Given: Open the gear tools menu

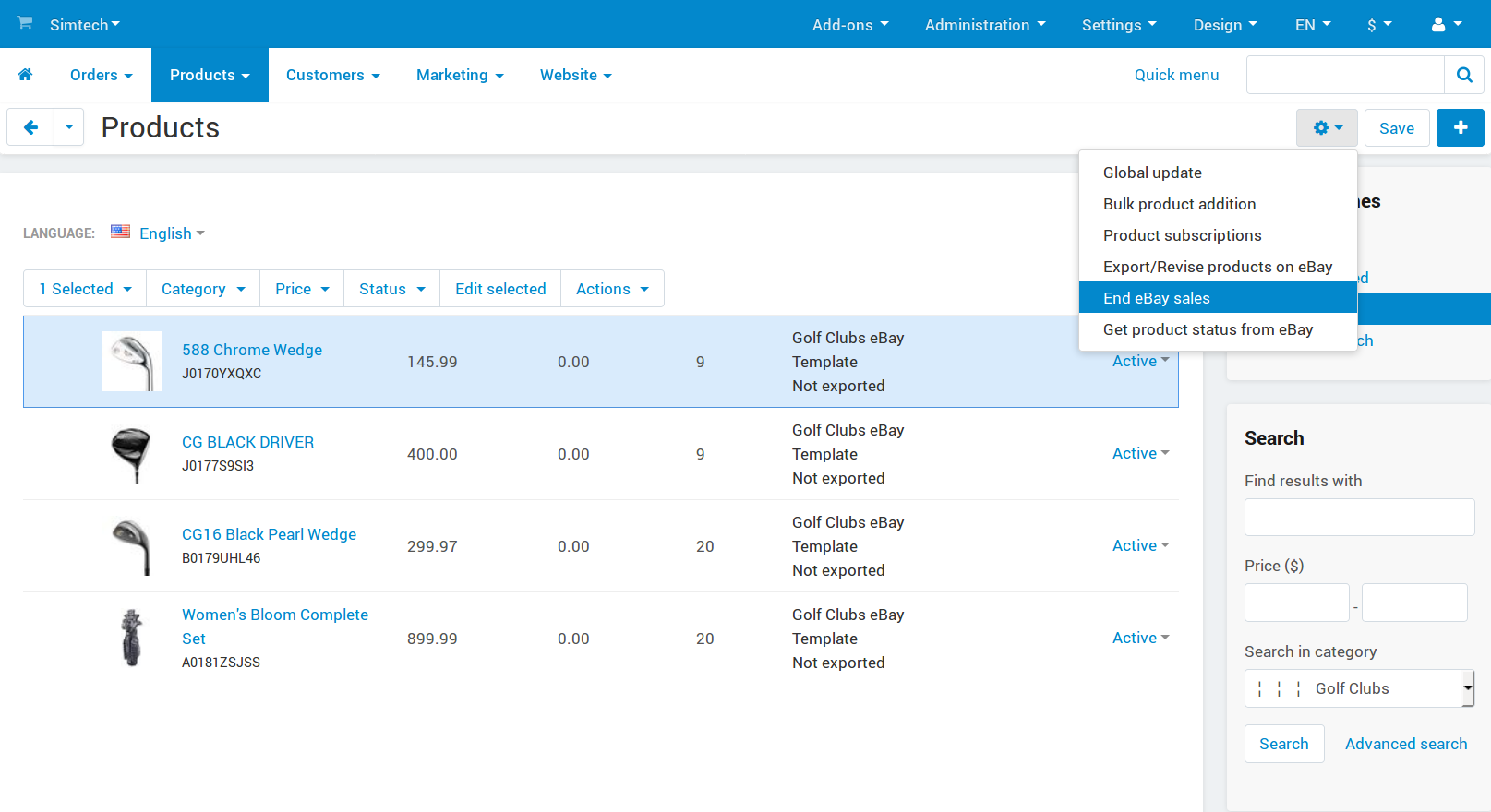Looking at the screenshot, I should coord(1327,128).
